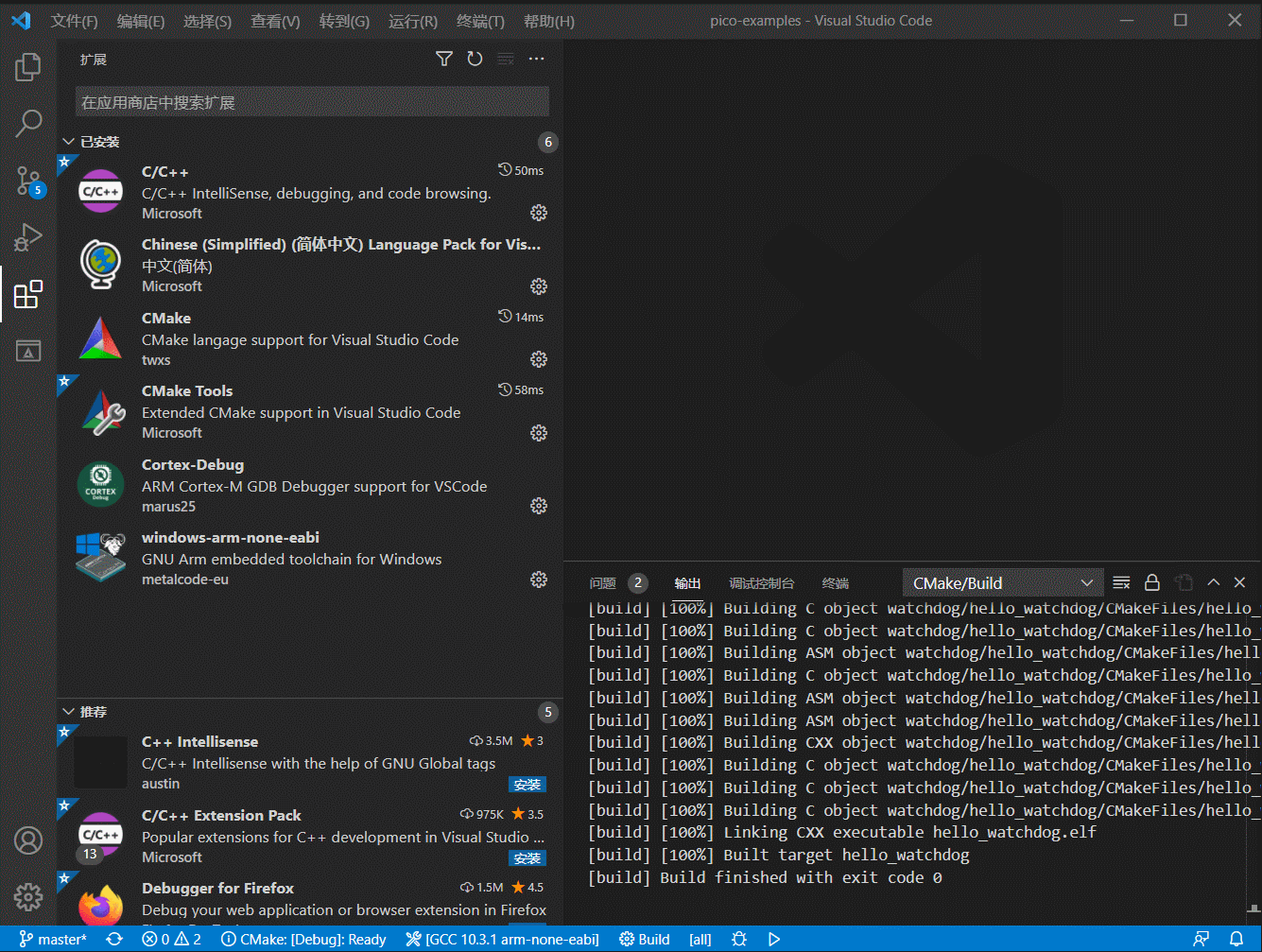Open the Search view in activity bar
This screenshot has width=1262, height=952.
tap(28, 123)
